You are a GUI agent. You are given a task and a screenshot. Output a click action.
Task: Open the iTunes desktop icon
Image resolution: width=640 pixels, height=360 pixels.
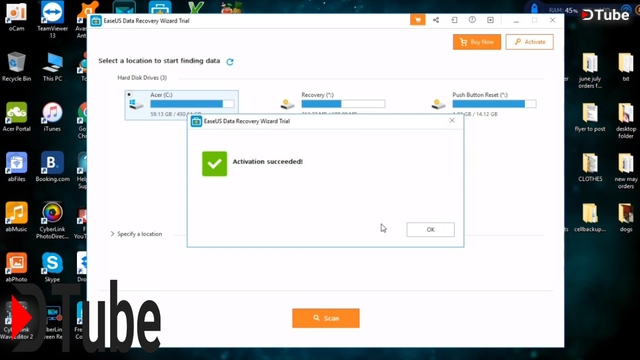pos(52,117)
